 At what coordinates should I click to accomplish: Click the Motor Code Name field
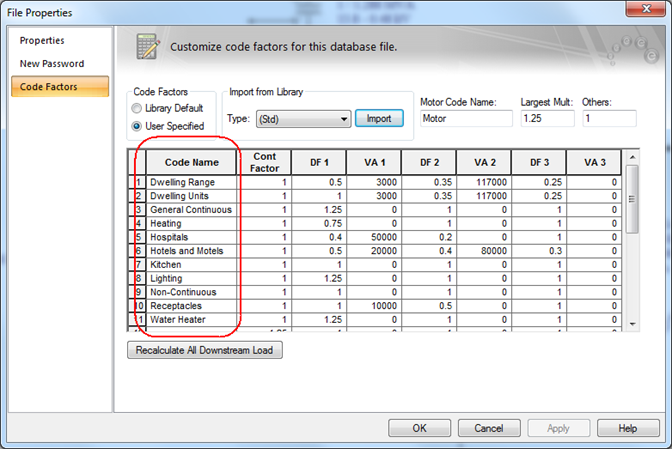click(x=465, y=119)
